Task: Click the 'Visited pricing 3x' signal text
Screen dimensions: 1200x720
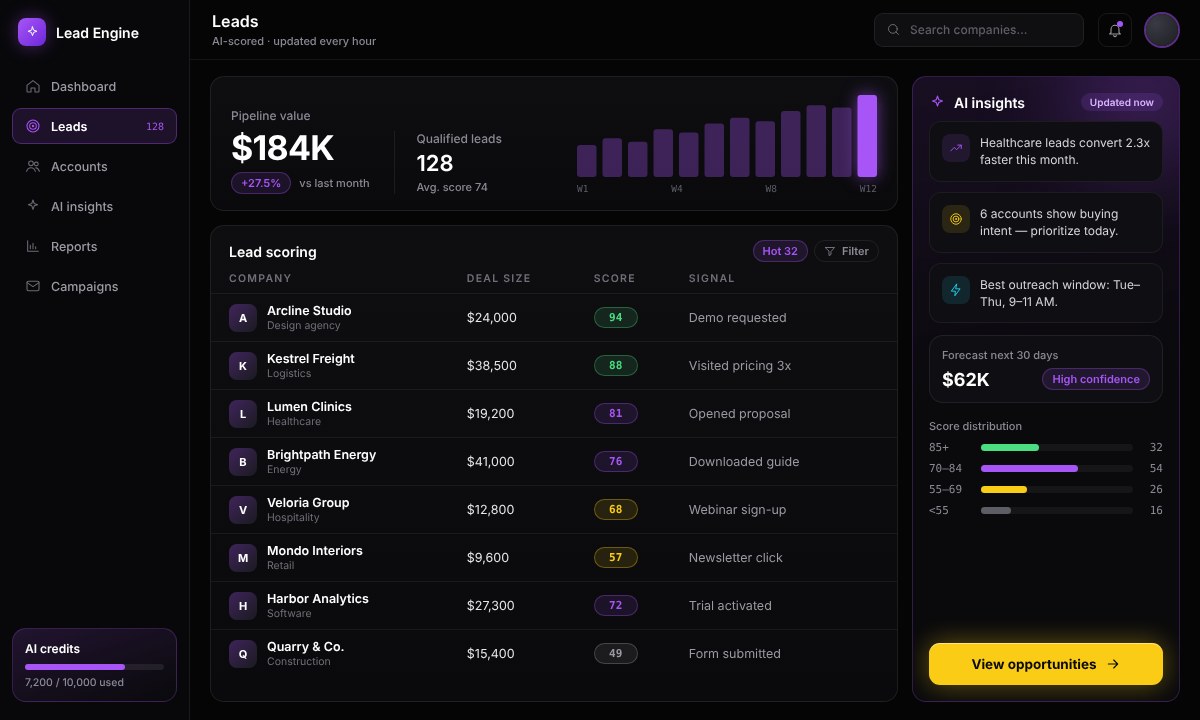Action: point(740,366)
